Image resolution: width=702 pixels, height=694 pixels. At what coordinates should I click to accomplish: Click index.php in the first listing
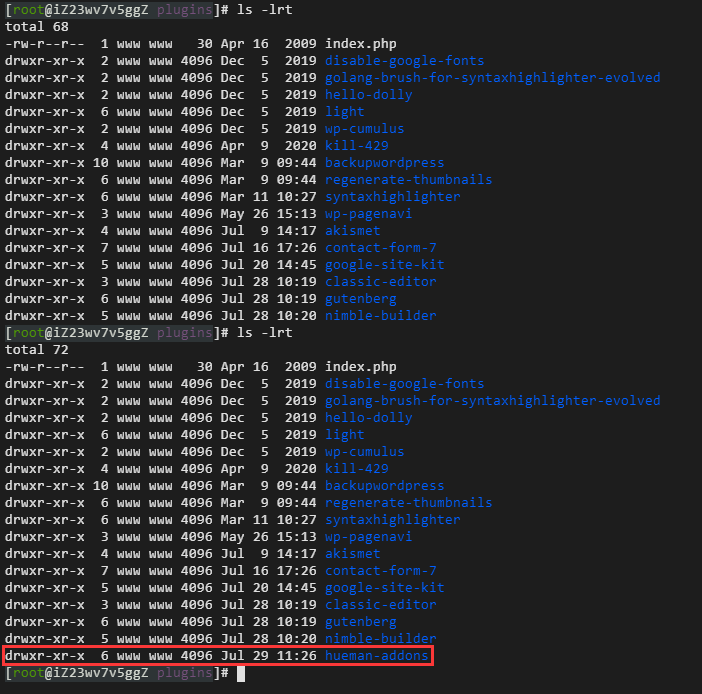[360, 44]
